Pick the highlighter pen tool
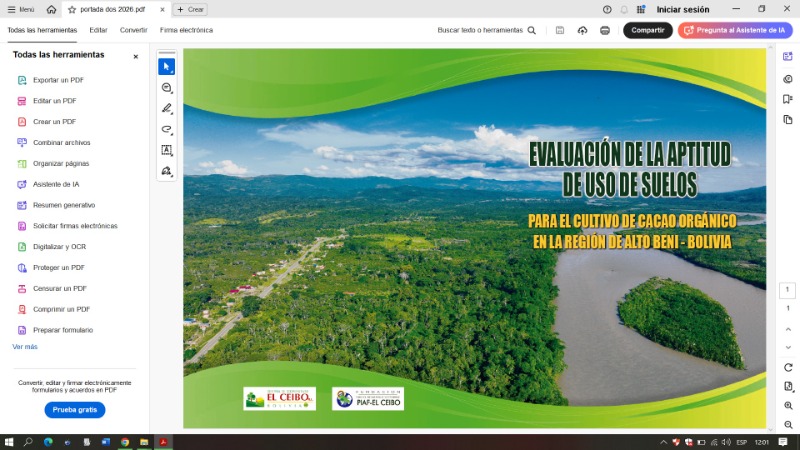 coord(166,109)
